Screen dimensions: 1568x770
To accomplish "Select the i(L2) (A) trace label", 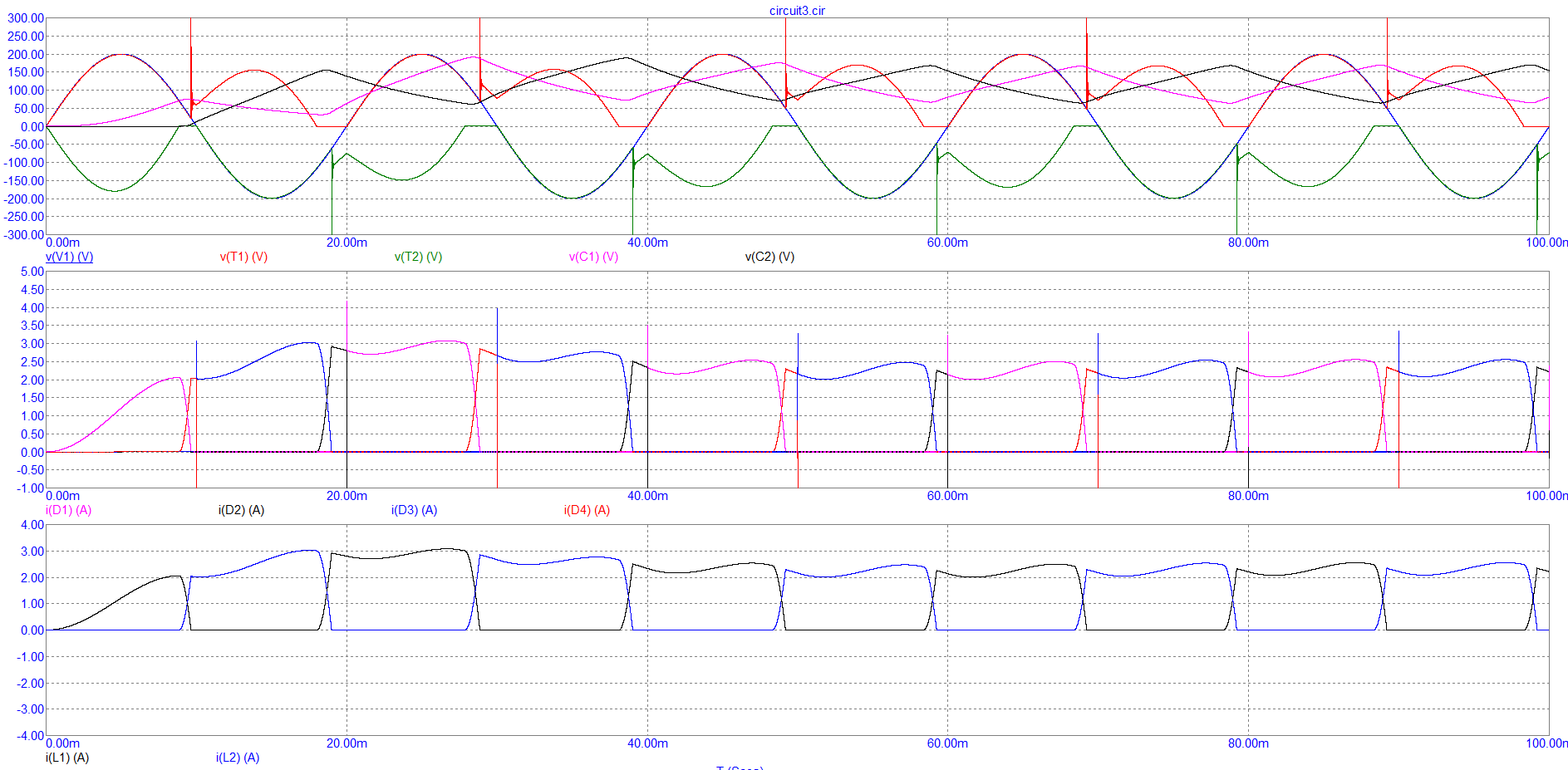I will pyautogui.click(x=238, y=758).
